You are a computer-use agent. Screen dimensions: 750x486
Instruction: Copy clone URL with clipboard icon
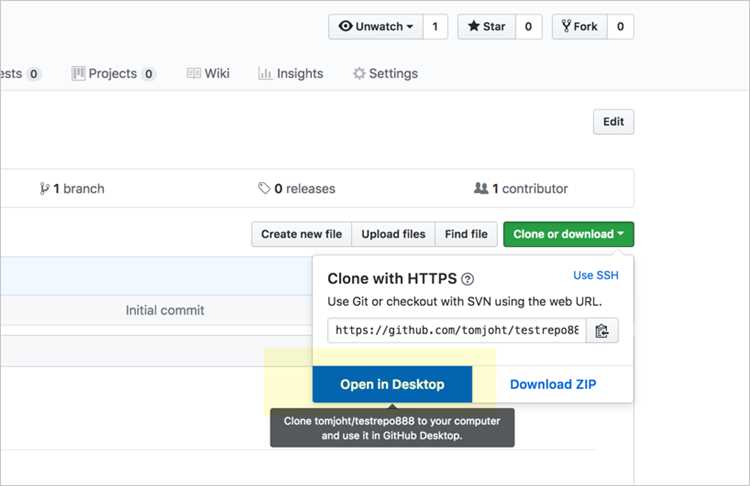click(x=602, y=330)
